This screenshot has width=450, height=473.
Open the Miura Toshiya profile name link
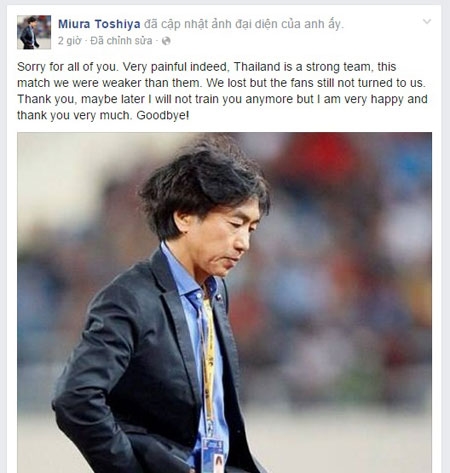click(x=99, y=24)
